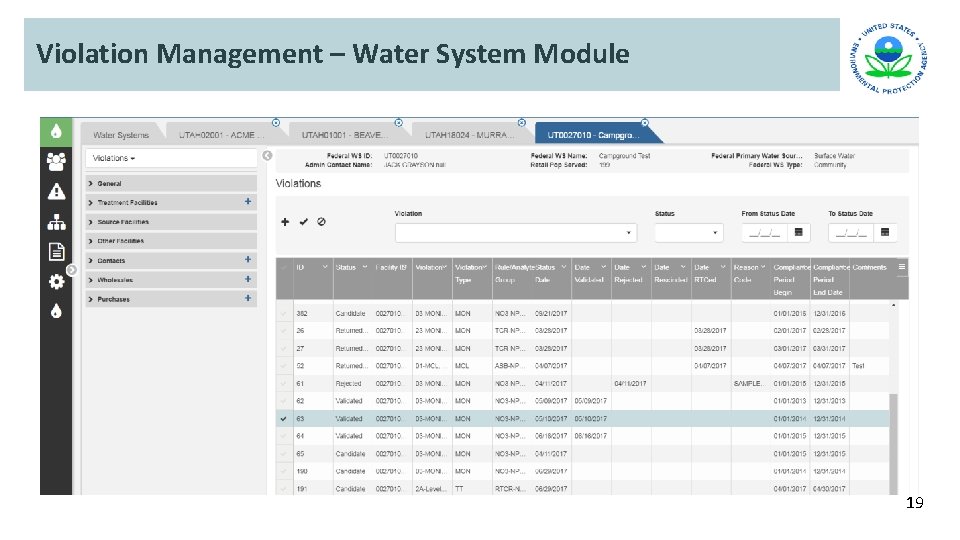Open the Status column header menu
The height and width of the screenshot is (540, 960).
(365, 267)
